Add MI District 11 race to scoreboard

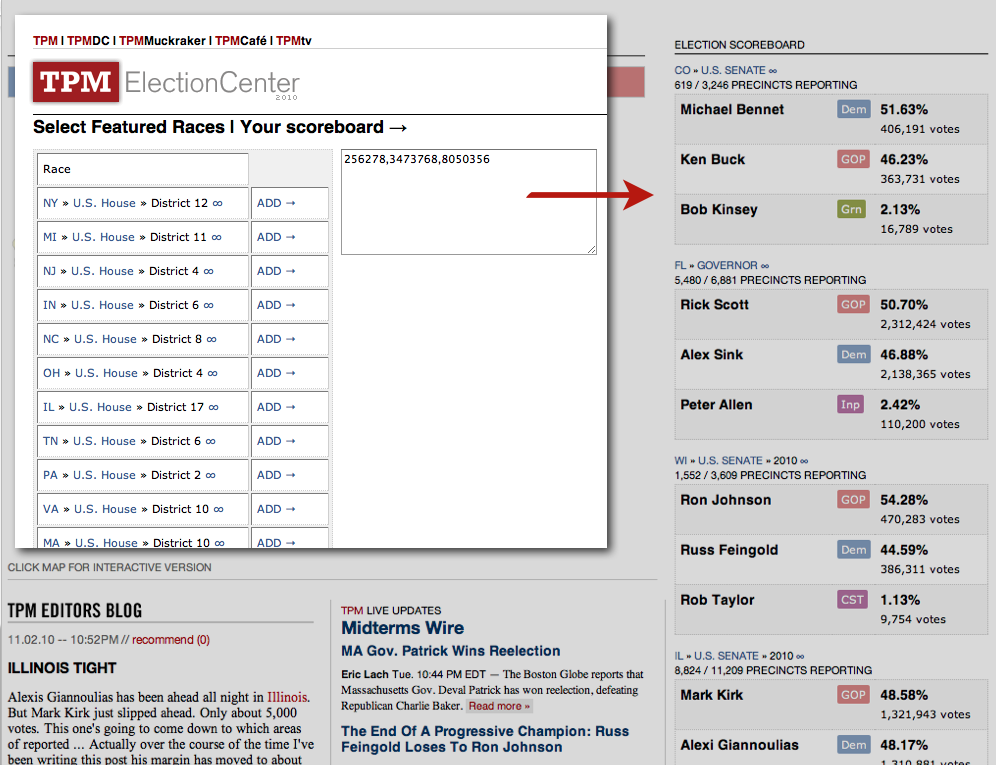(x=276, y=237)
